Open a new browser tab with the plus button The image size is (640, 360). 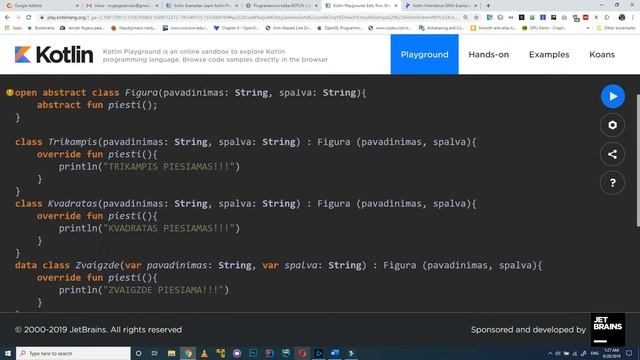[x=488, y=6]
